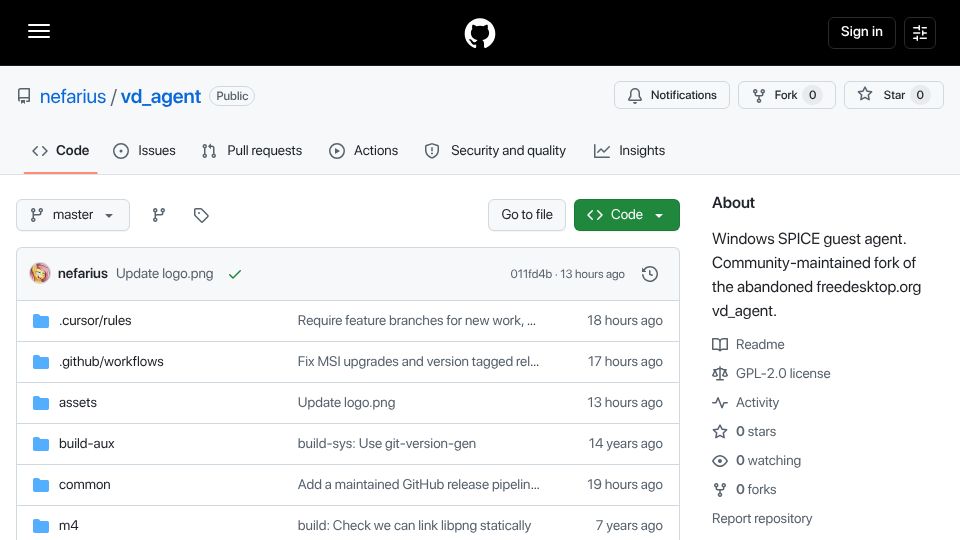The width and height of the screenshot is (960, 540).
Task: Open 'Add a maintained GitHub release pipeline' commit
Action: 418,485
